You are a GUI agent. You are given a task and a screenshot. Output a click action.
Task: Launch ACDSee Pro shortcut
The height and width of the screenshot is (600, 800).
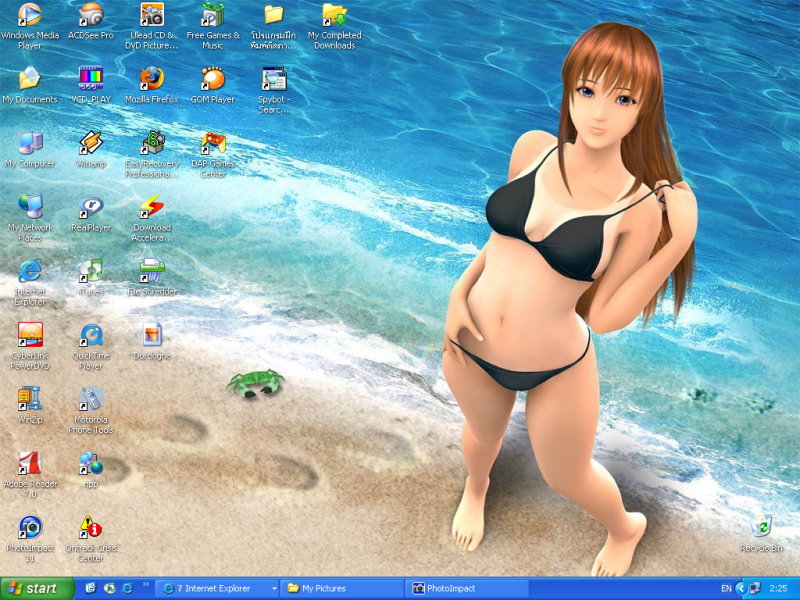(91, 15)
